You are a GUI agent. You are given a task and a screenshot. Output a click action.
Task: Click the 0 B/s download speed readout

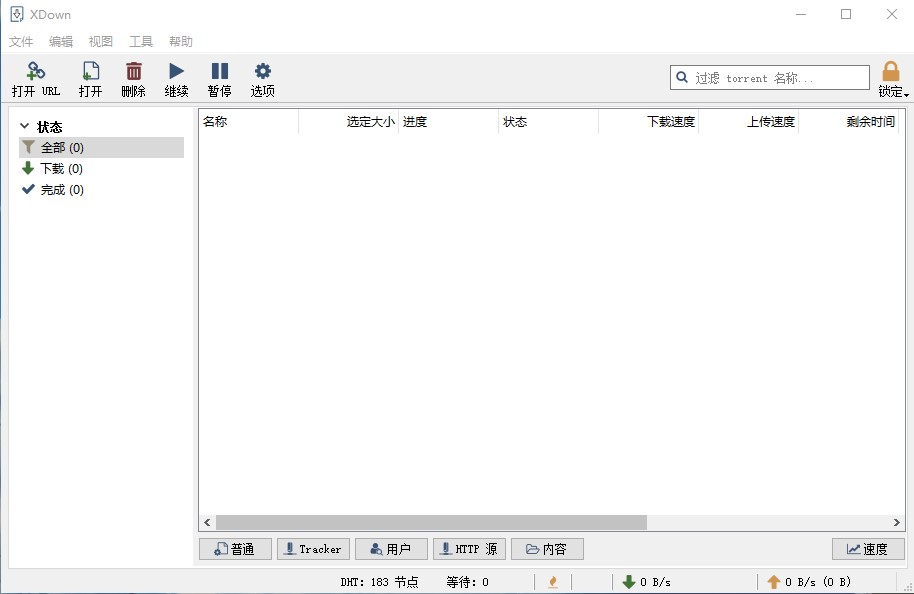655,582
